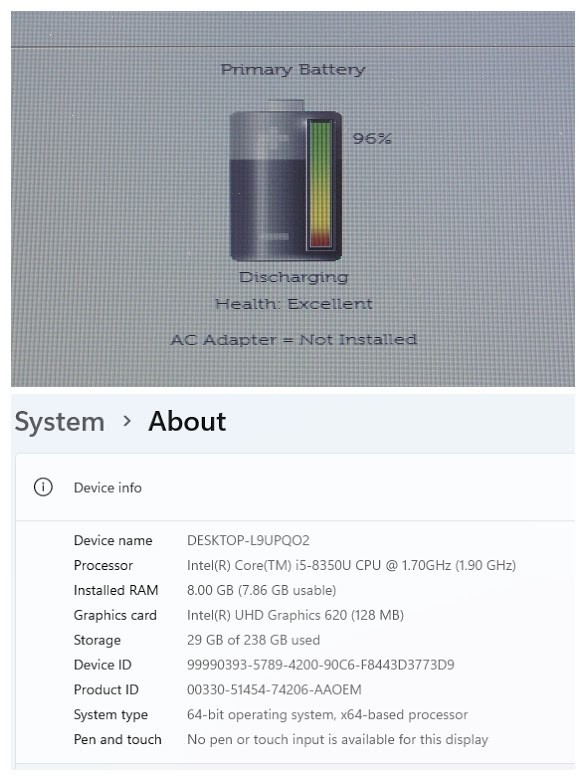The width and height of the screenshot is (586, 781).
Task: Click the Primary Battery heading
Action: [x=293, y=69]
